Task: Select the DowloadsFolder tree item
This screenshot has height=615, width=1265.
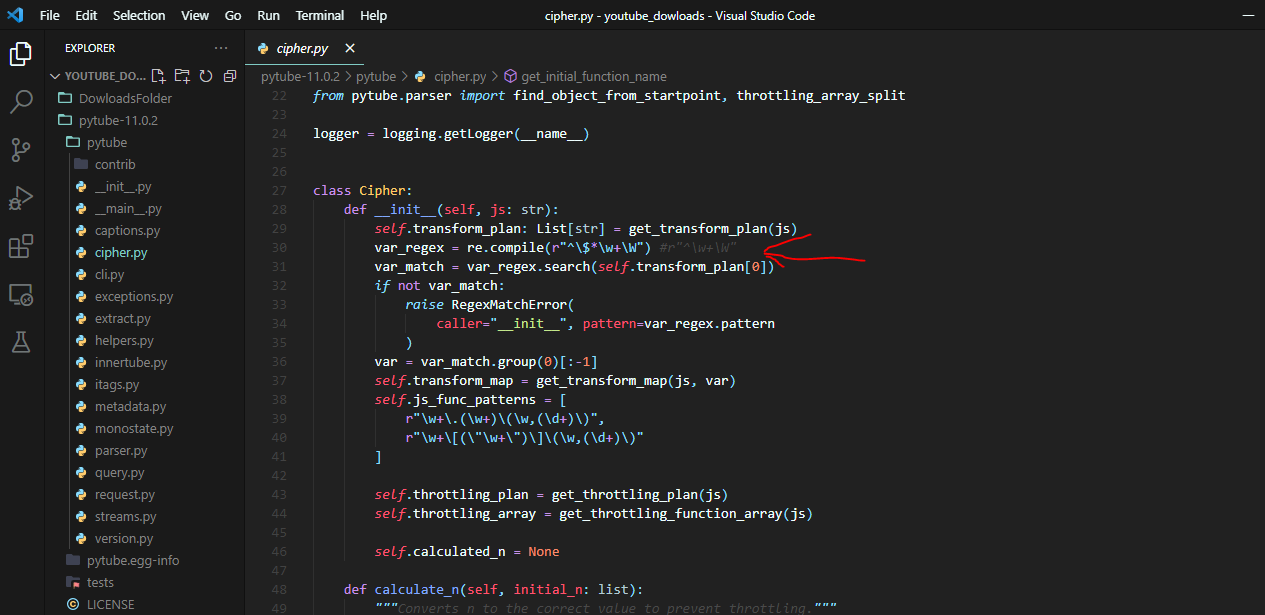Action: (x=124, y=98)
